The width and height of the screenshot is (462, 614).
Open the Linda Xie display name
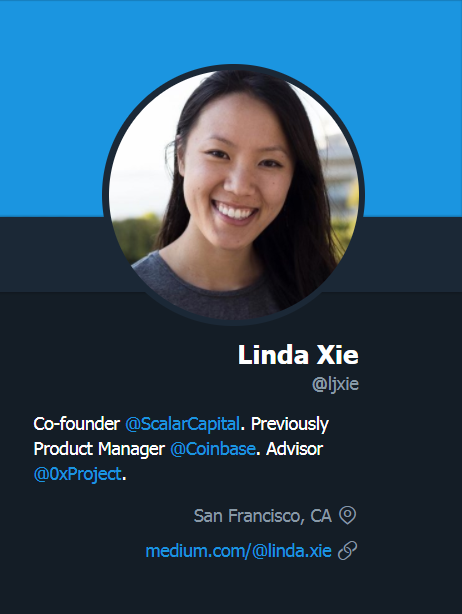click(x=298, y=355)
